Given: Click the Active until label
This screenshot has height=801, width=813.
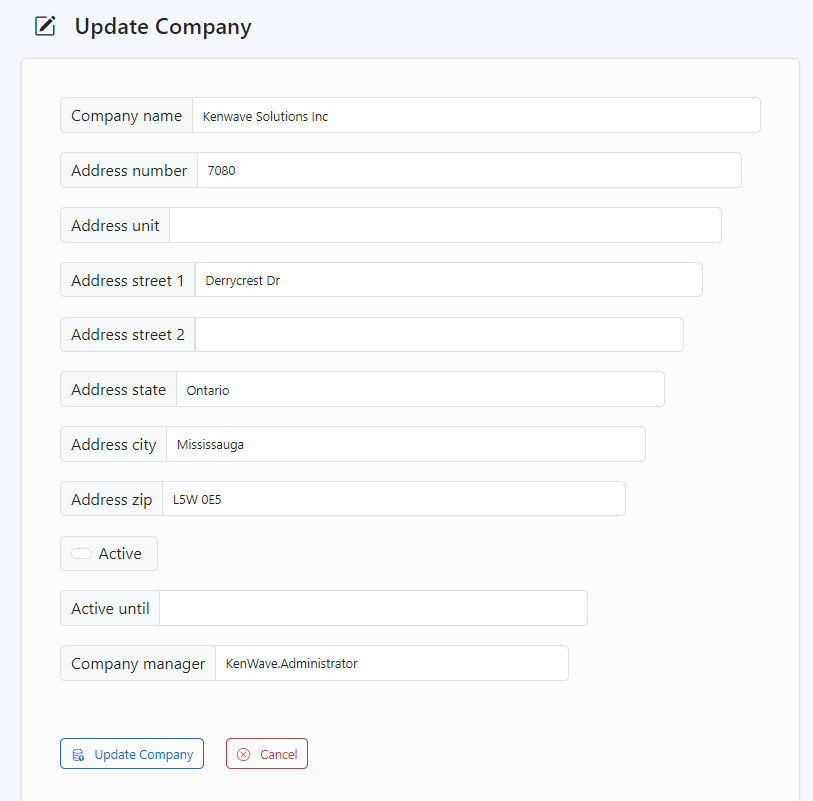Looking at the screenshot, I should [x=110, y=608].
